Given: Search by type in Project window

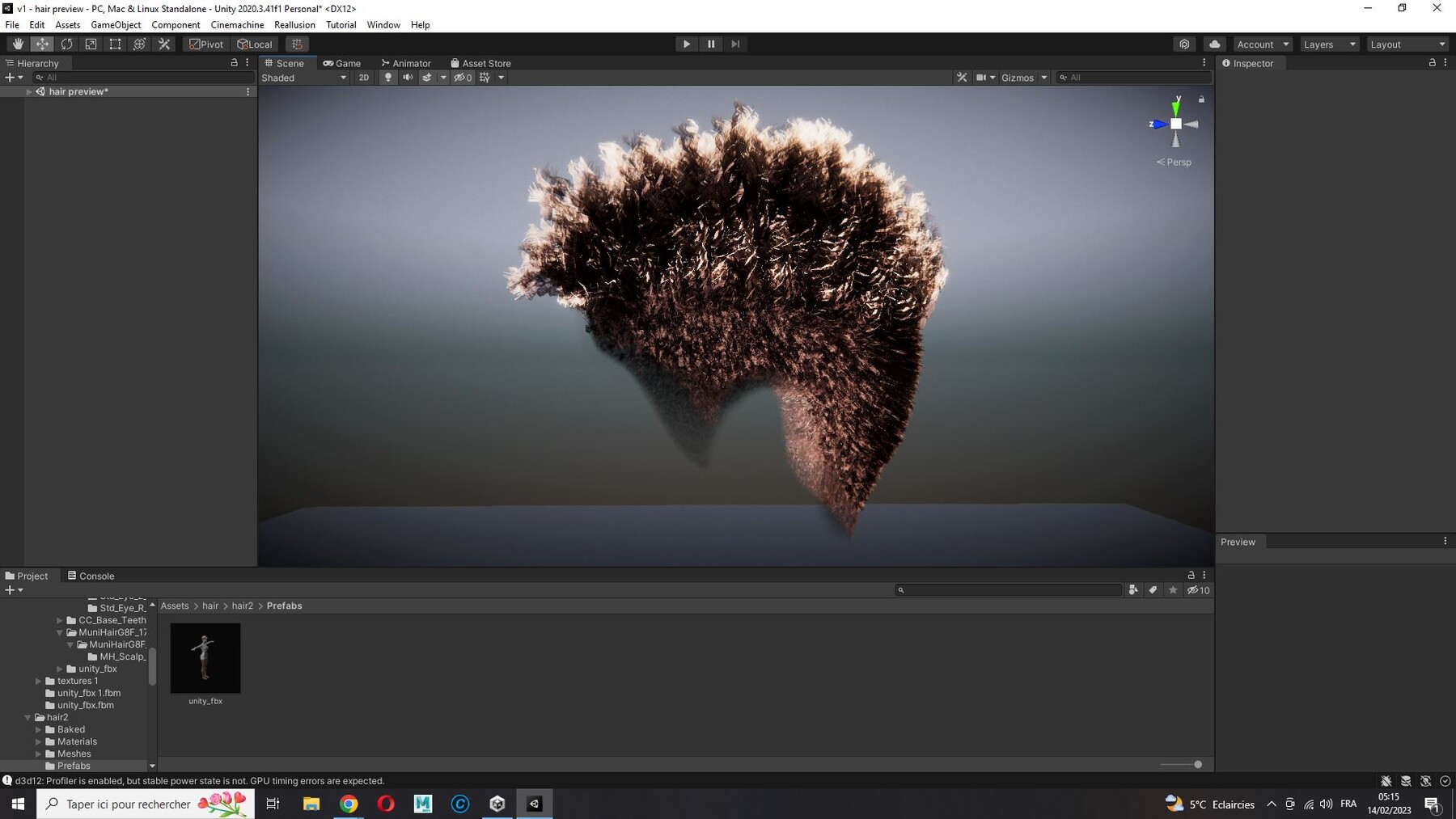Looking at the screenshot, I should point(1133,590).
